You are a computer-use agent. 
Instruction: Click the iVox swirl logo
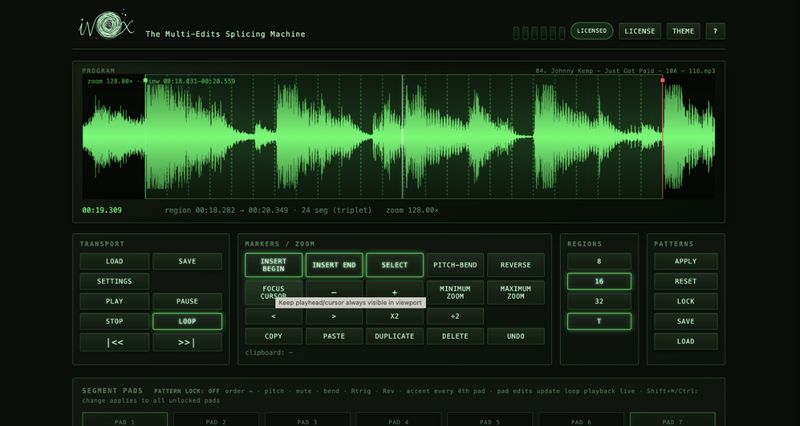[x=107, y=26]
